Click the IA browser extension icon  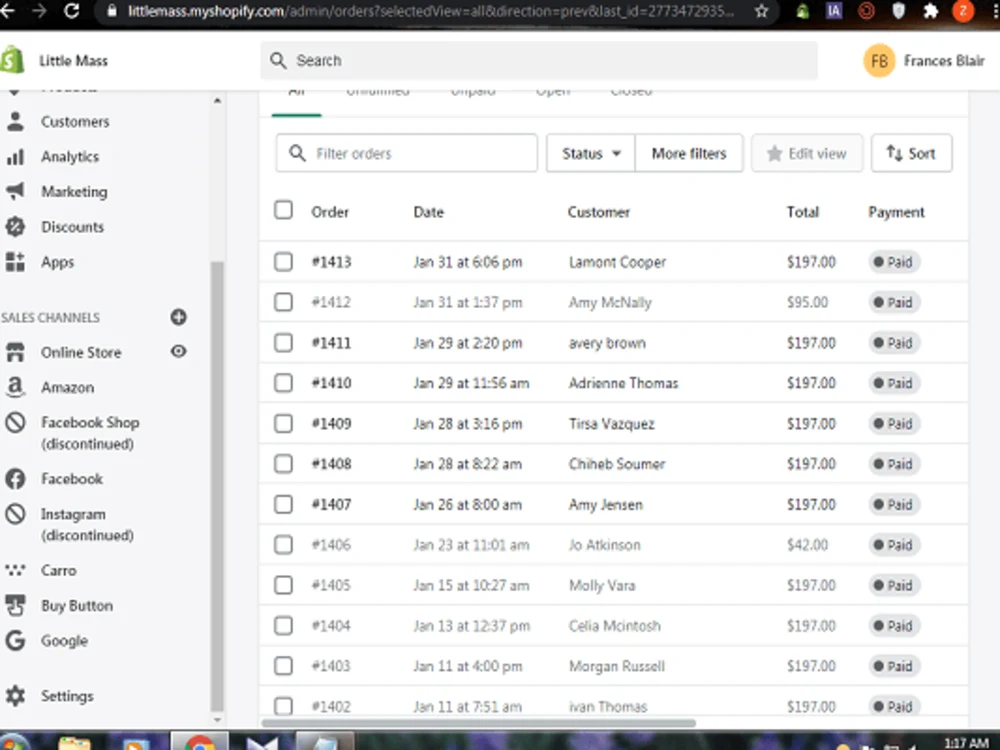[x=834, y=11]
